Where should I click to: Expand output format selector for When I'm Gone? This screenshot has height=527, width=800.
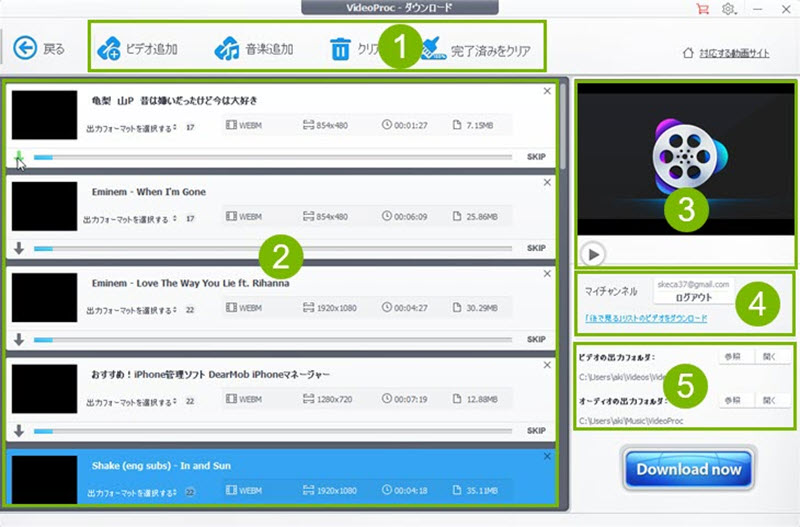(130, 218)
